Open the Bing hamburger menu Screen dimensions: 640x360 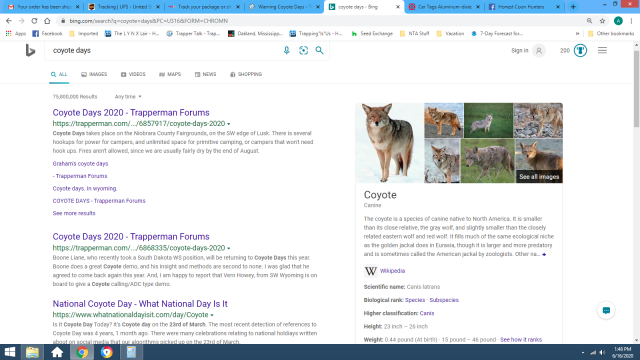[x=602, y=50]
